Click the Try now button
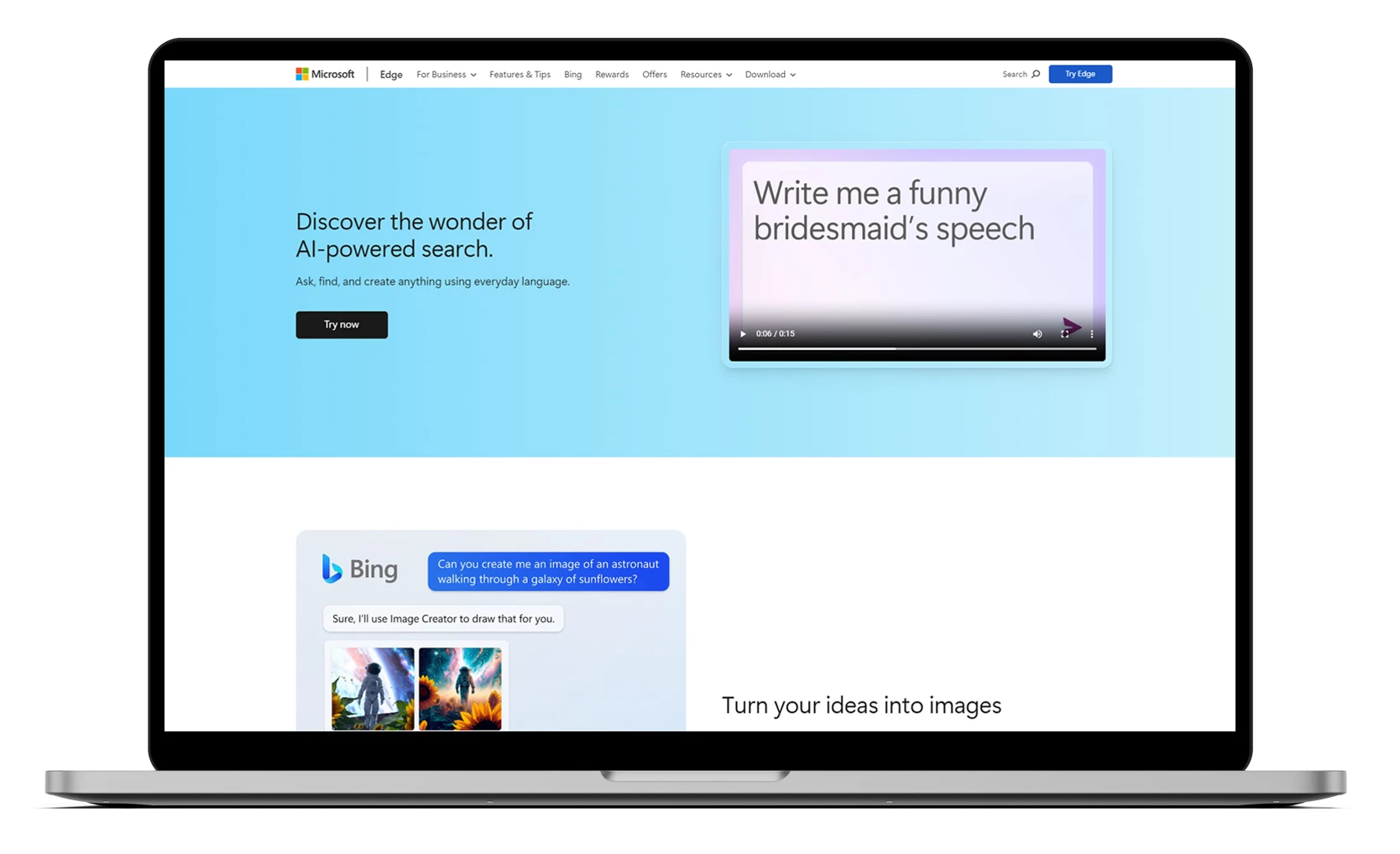 point(342,325)
